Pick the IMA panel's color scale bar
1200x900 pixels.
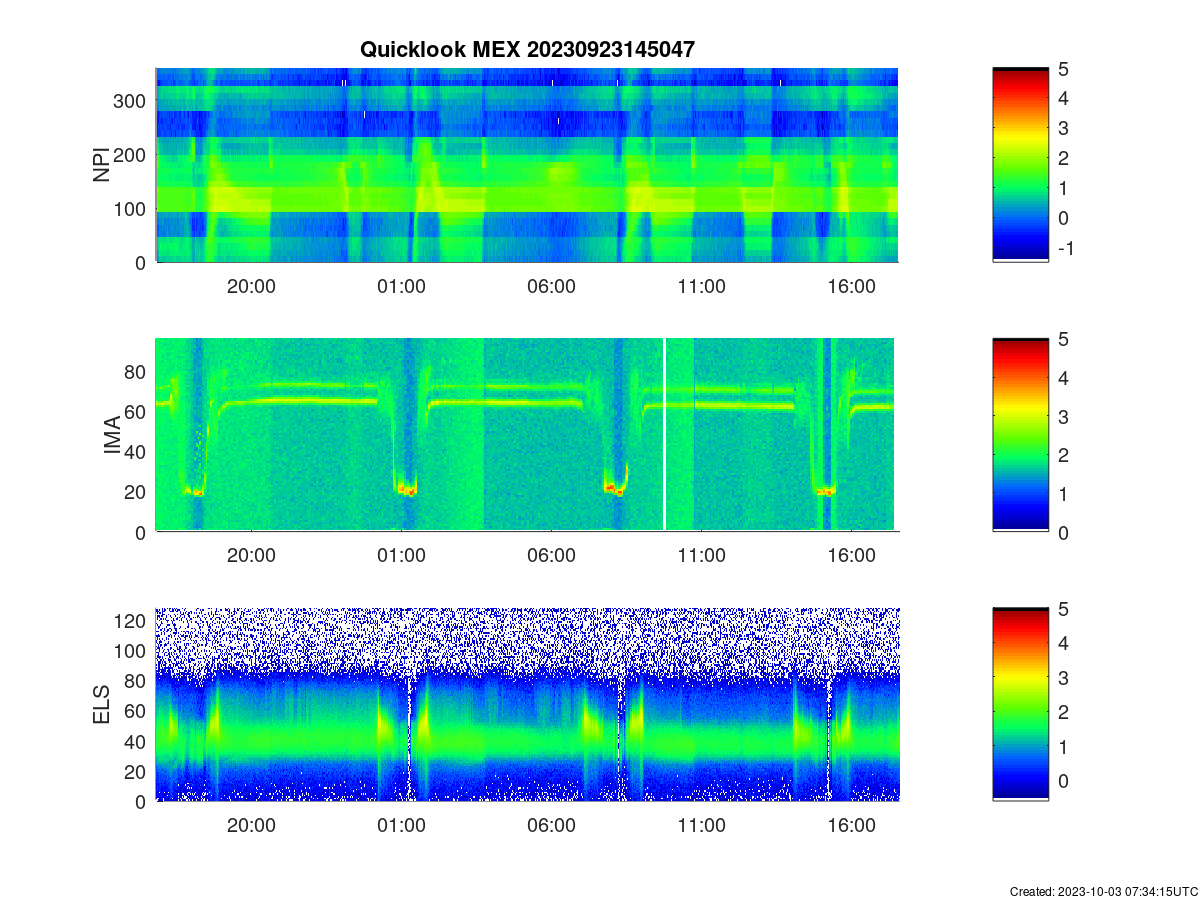(x=1020, y=435)
